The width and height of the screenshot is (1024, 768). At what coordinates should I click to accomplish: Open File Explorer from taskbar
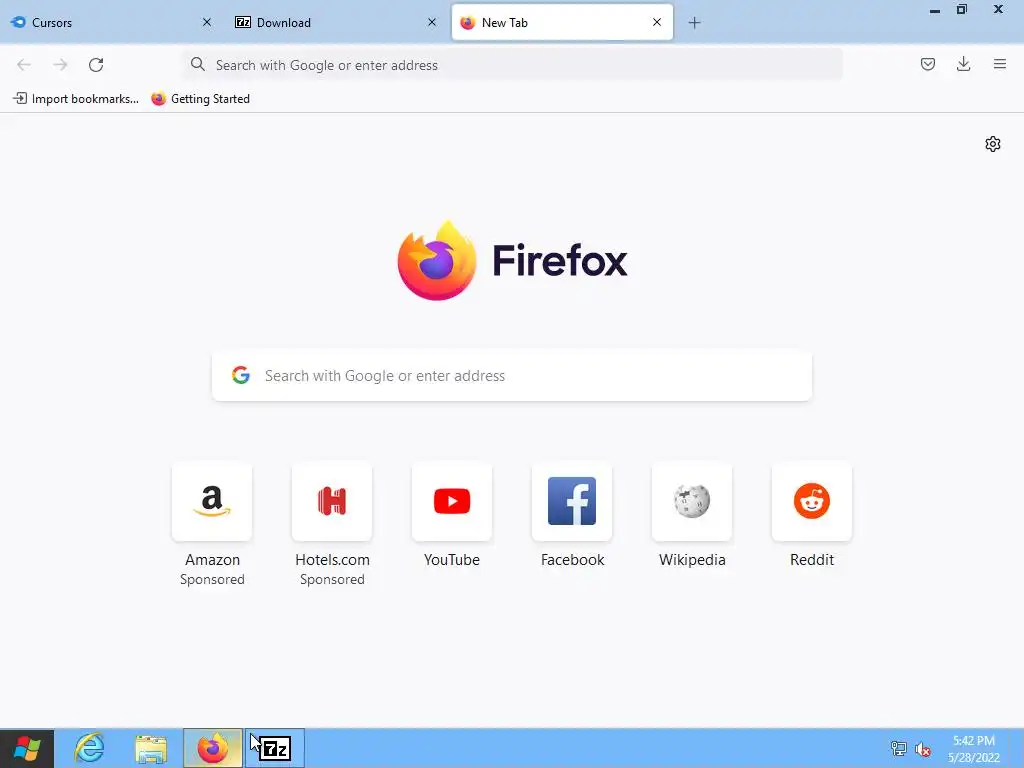click(x=151, y=748)
